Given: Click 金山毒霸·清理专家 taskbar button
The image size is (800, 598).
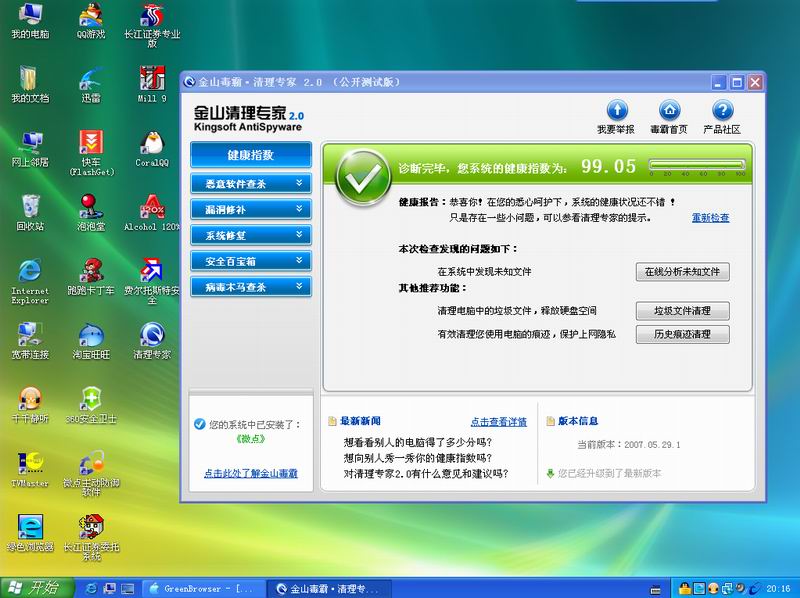Looking at the screenshot, I should pos(330,589).
